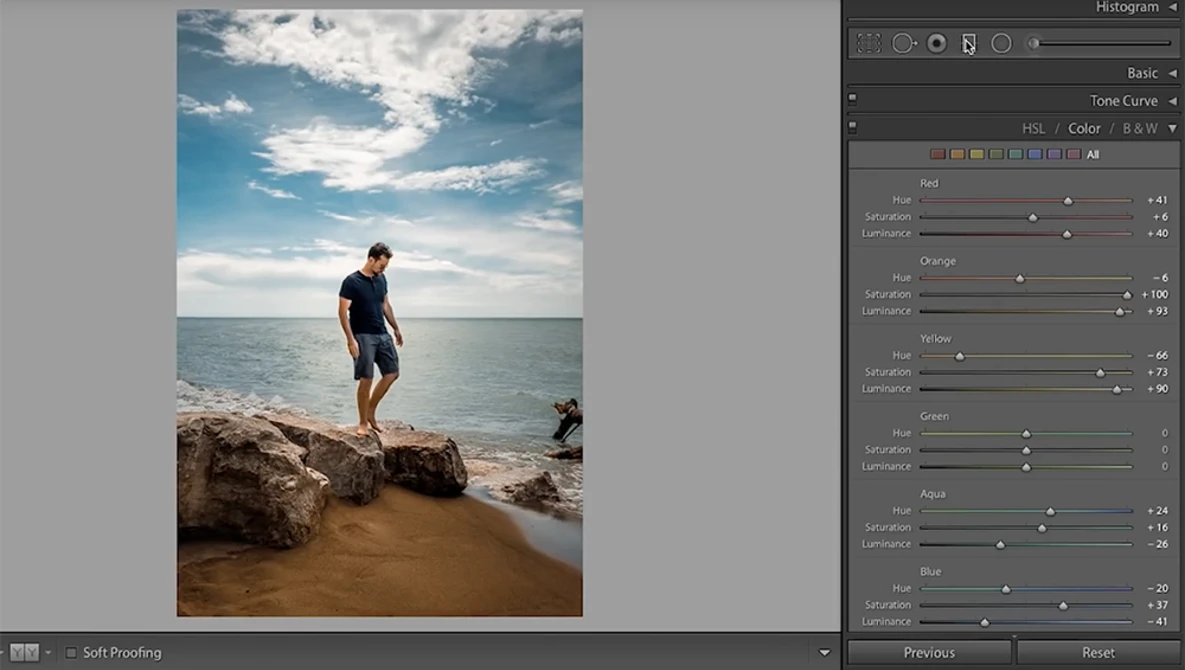
Task: Click the Yellow Saturation slider
Action: pyautogui.click(x=1026, y=373)
